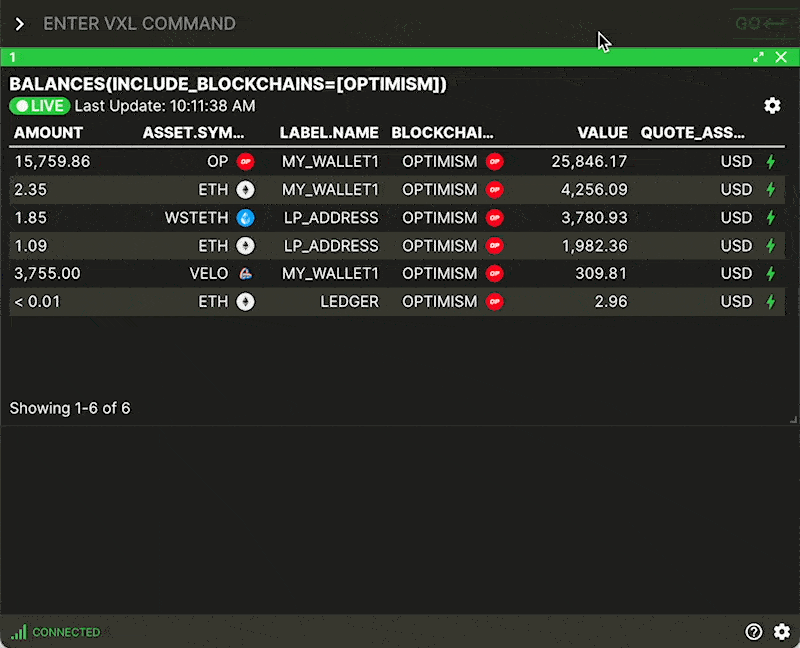Click the lightning bolt in the LEDGER row
Screen dimensions: 800x648
771,302
